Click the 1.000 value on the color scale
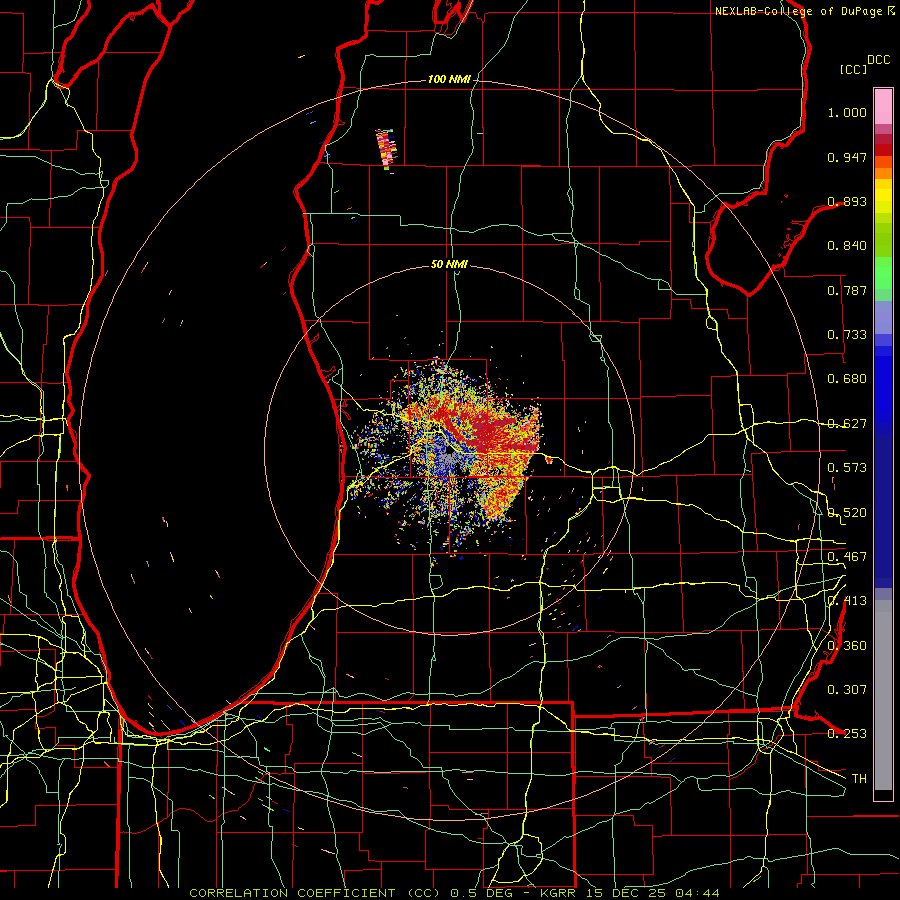This screenshot has width=900, height=900. pyautogui.click(x=847, y=112)
